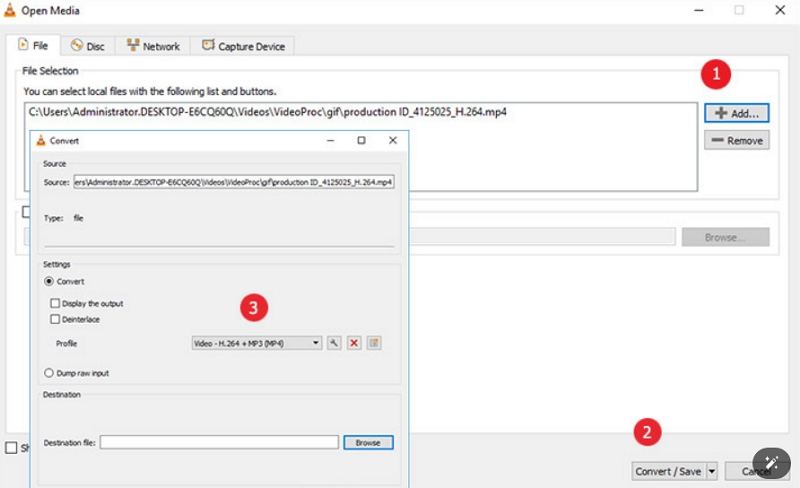Switch to the Network tab
Image resolution: width=800 pixels, height=488 pixels.
point(153,46)
